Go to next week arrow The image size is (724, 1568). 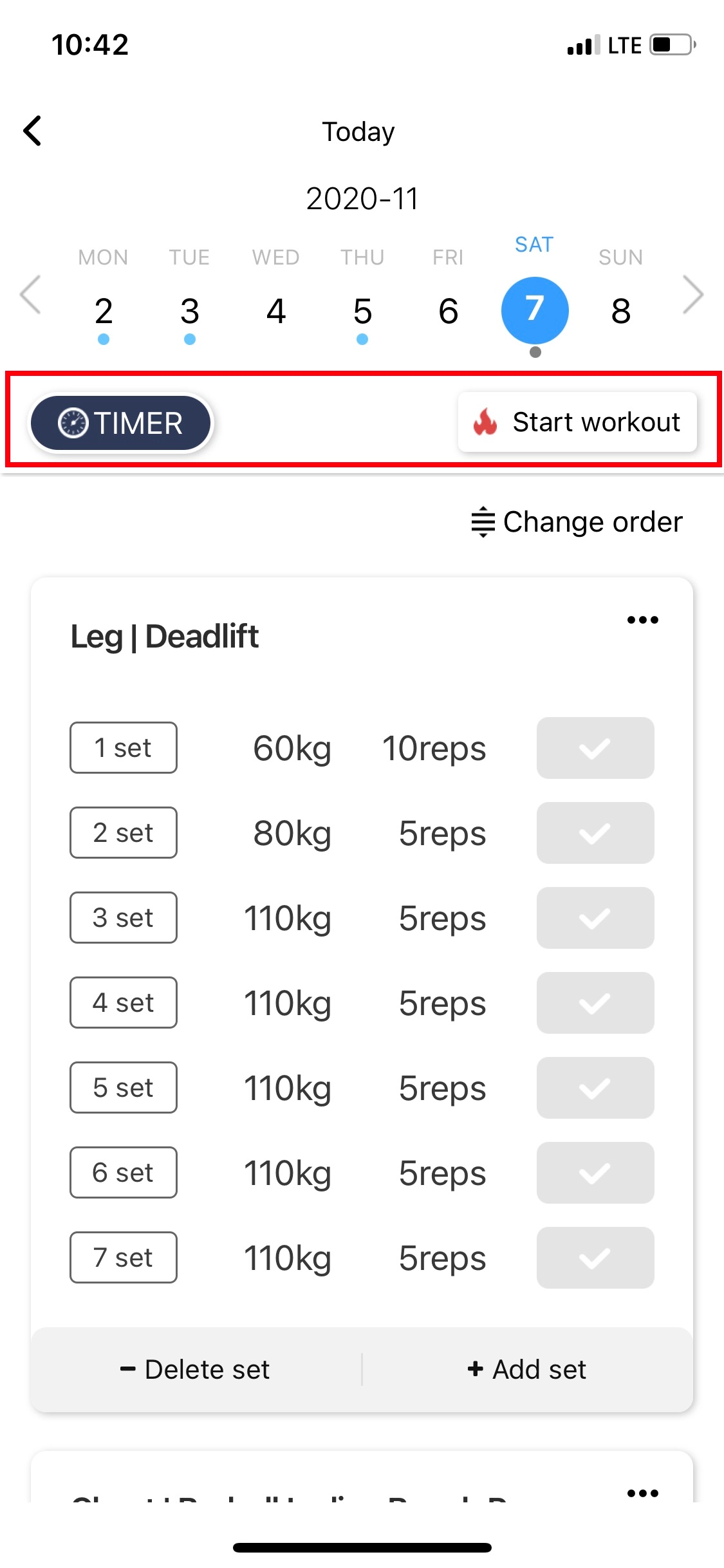693,295
